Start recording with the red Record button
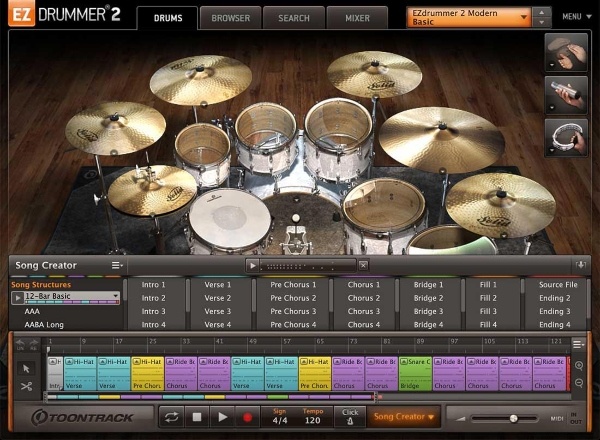The height and width of the screenshot is (440, 600). 247,417
